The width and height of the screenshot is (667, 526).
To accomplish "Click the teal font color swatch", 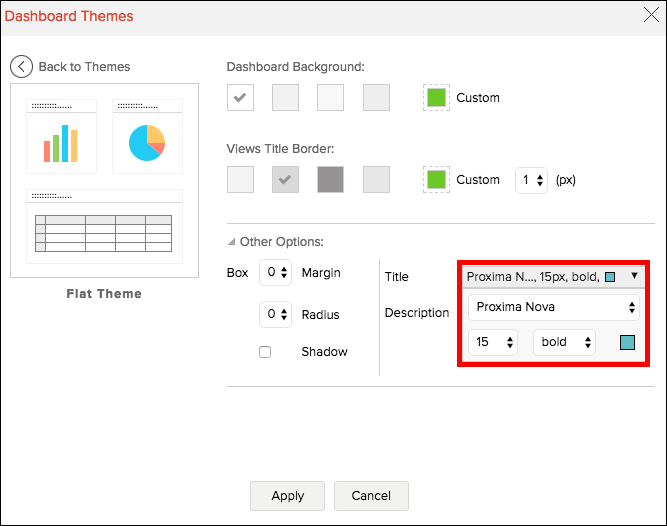I will click(627, 342).
